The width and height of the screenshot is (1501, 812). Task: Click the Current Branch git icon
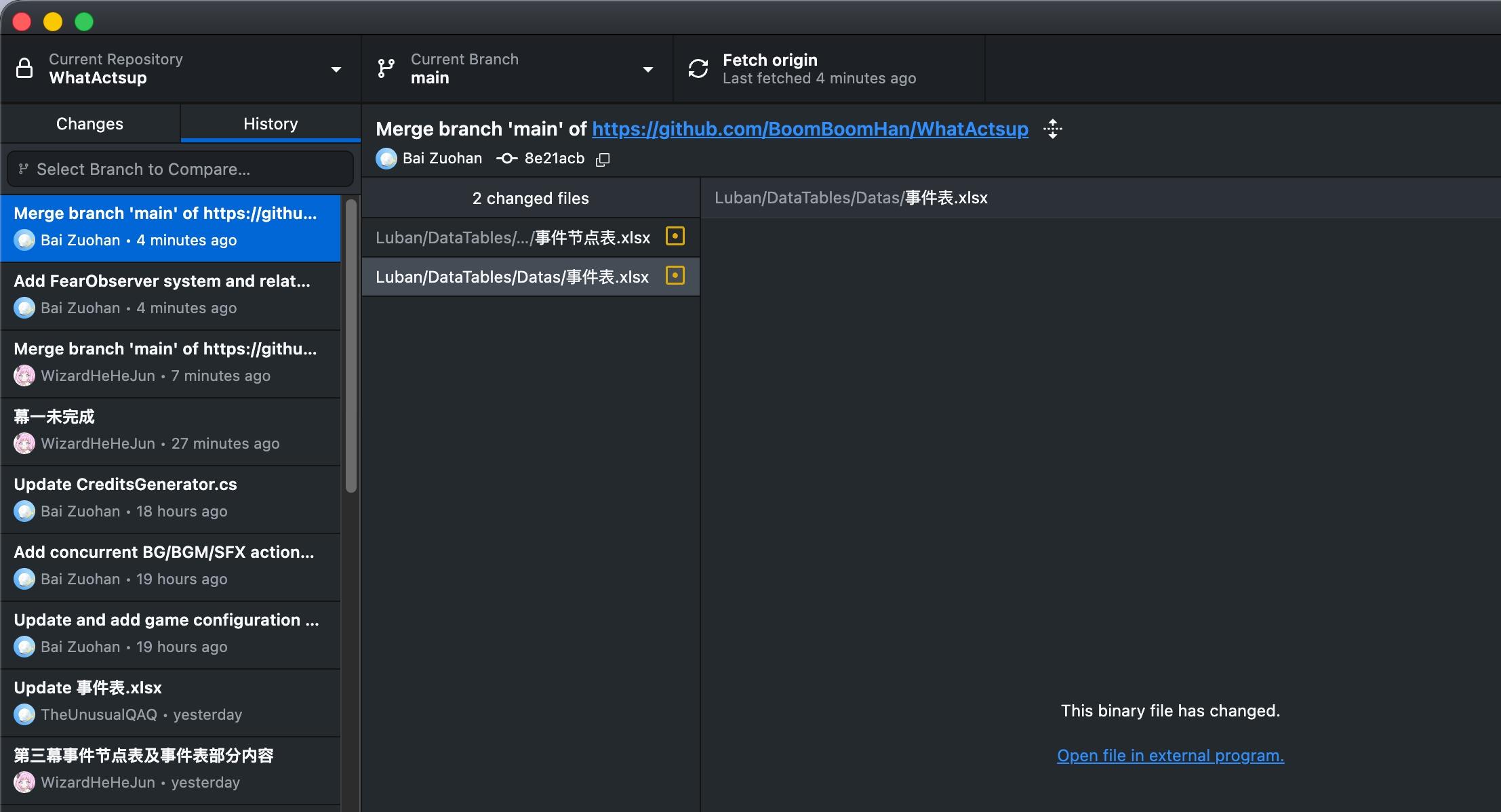pos(386,68)
